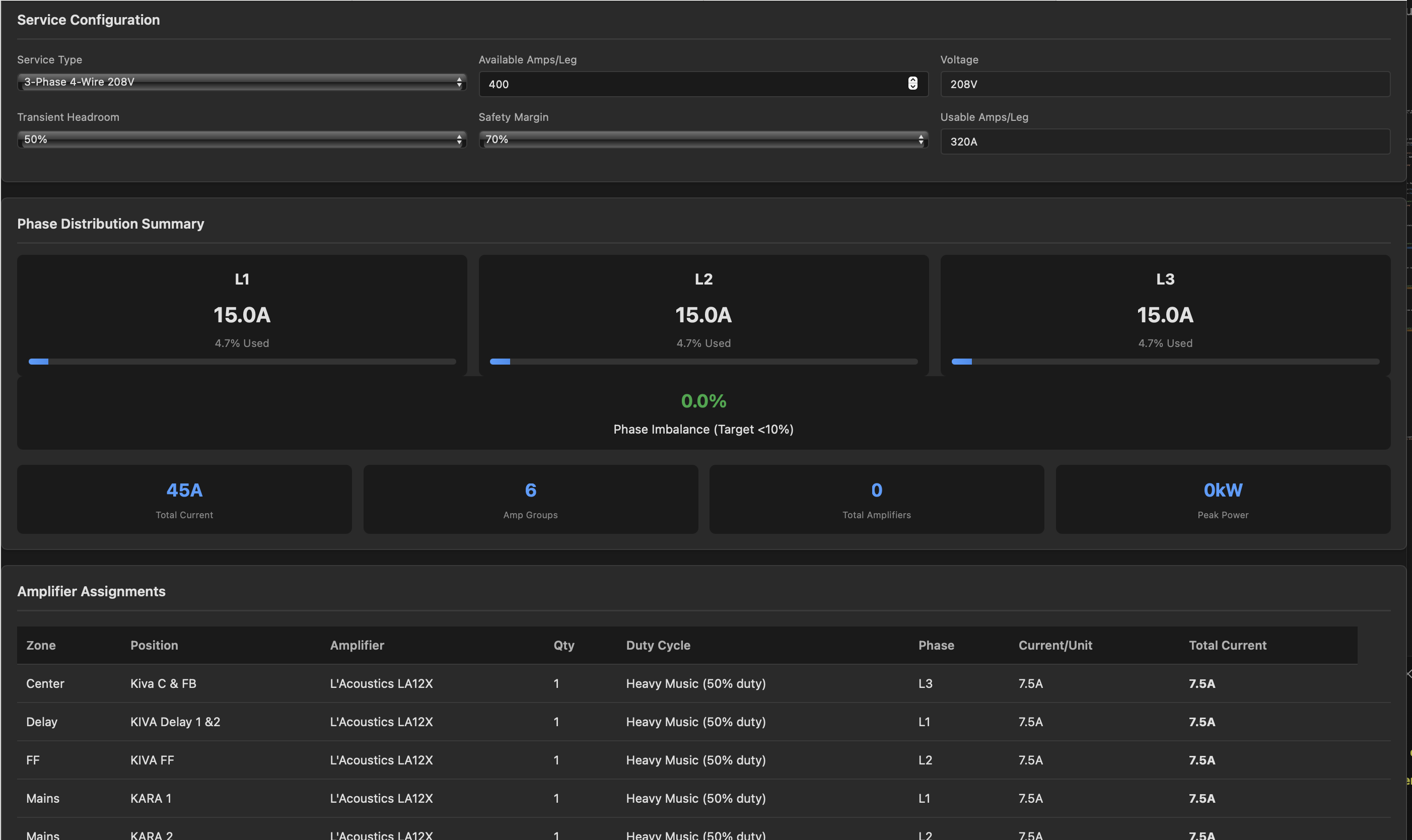Click the Center zone cell
Image resolution: width=1412 pixels, height=840 pixels.
(x=45, y=683)
